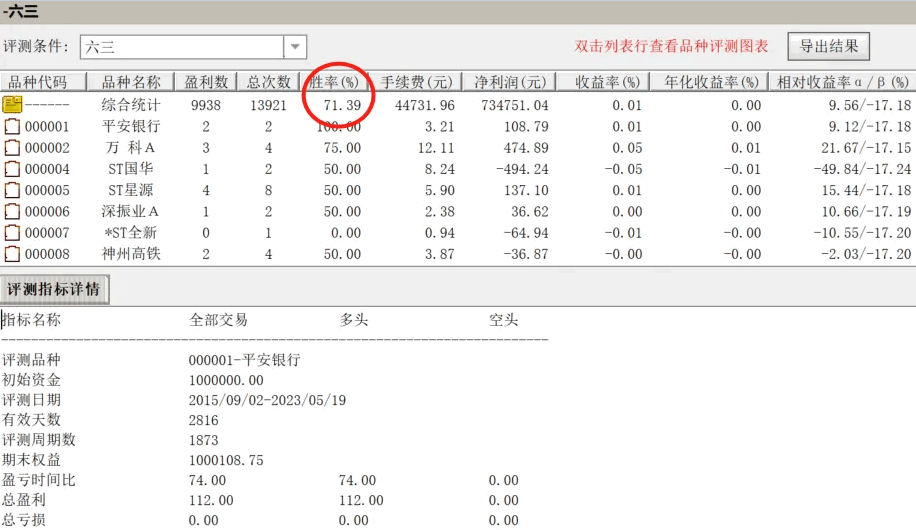Select the 综合统计 row name

coord(131,105)
